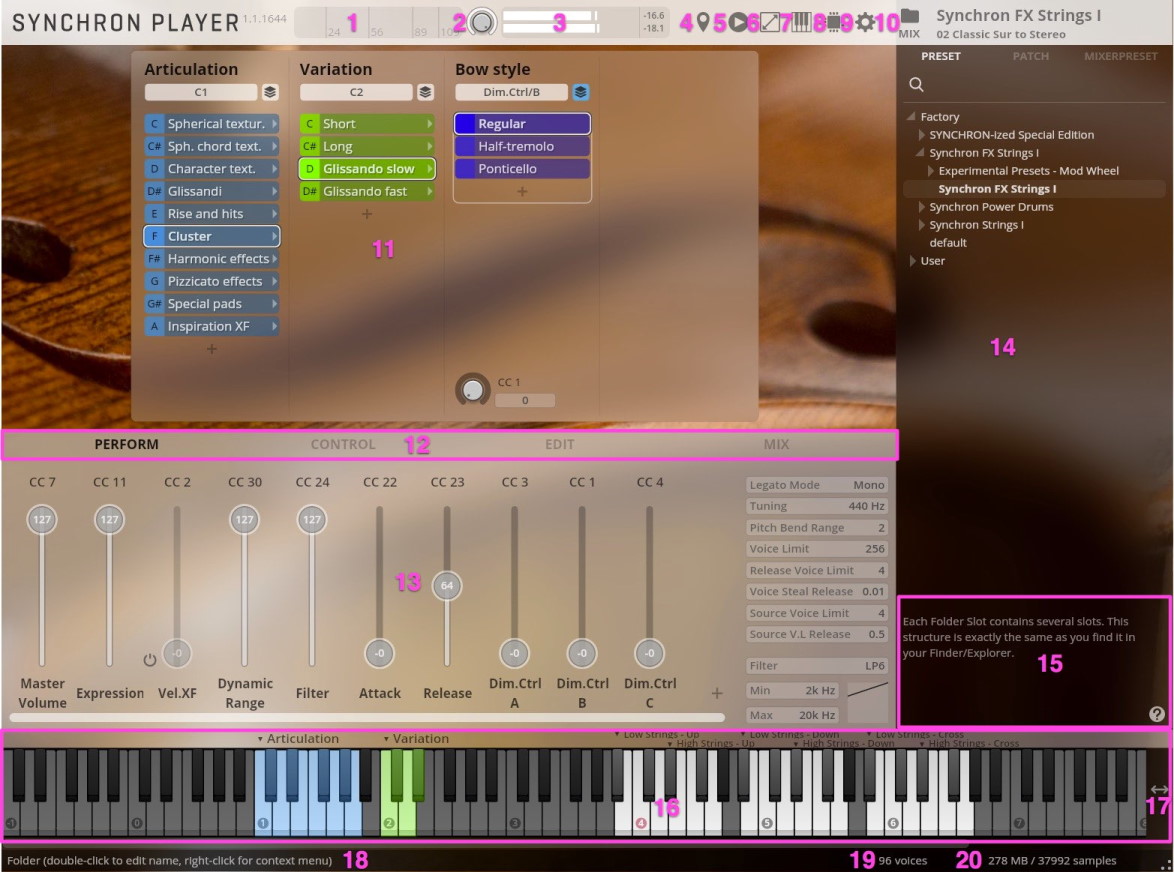Click the master volume knob in top bar
This screenshot has width=1174, height=872.
tap(482, 22)
